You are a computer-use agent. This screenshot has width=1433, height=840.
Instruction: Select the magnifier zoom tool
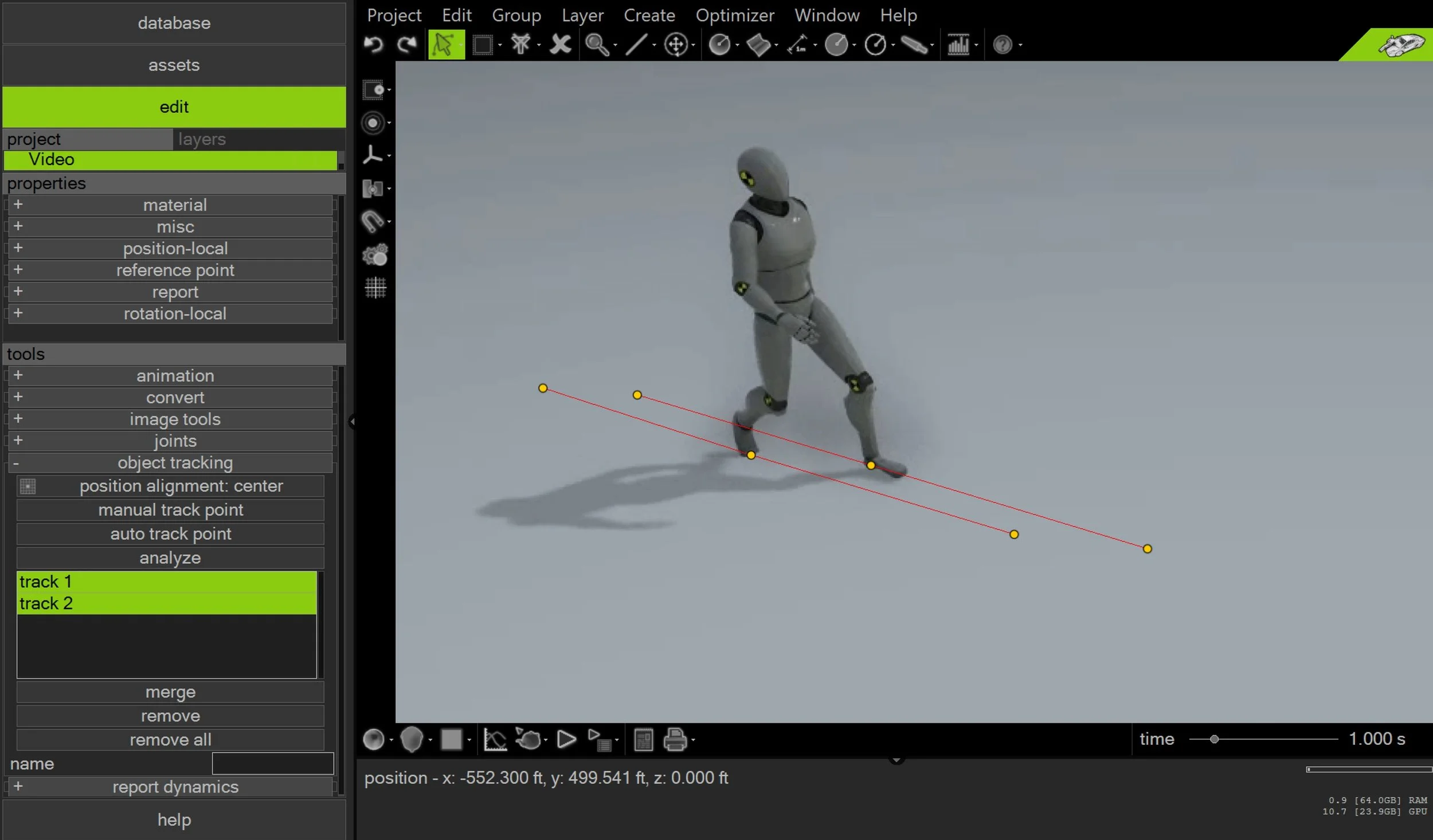point(597,44)
